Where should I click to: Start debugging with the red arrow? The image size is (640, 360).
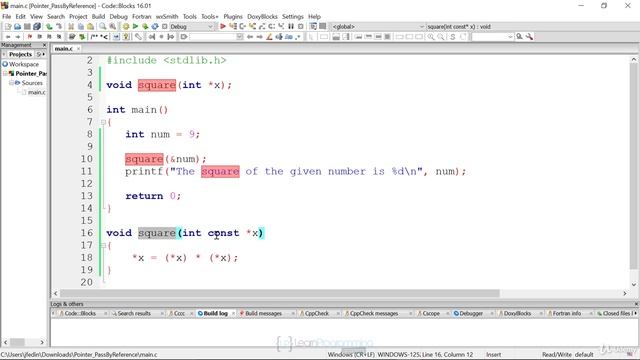click(222, 27)
